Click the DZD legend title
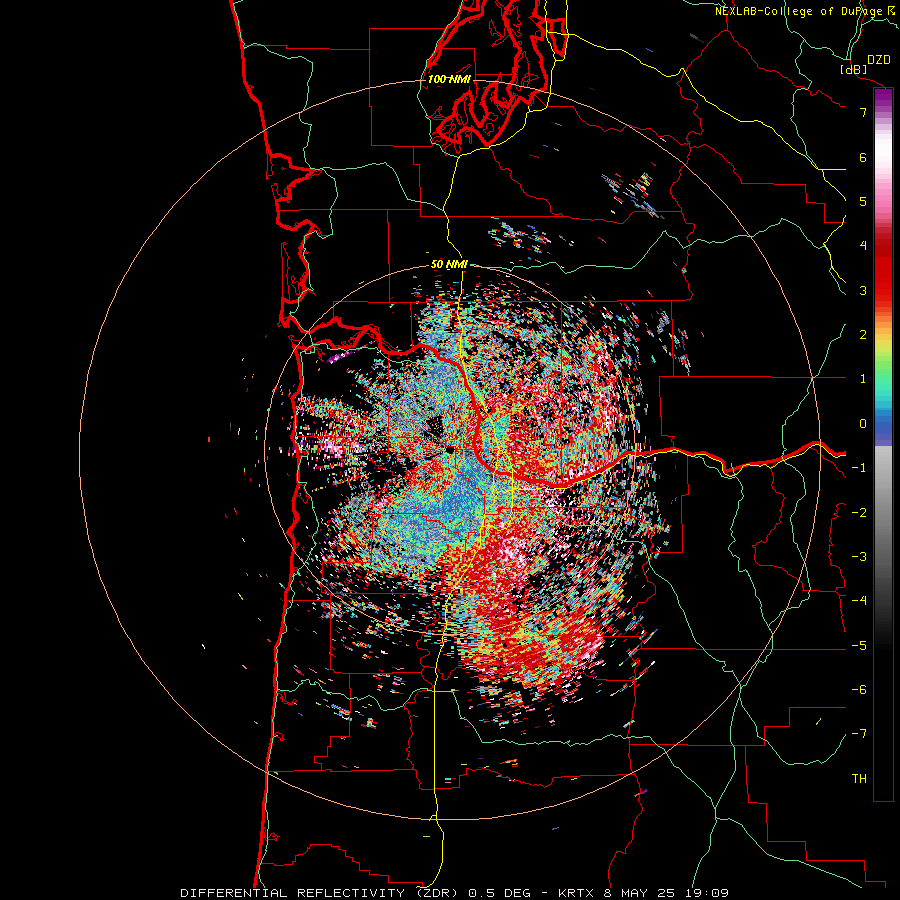The height and width of the screenshot is (900, 900). (x=879, y=60)
